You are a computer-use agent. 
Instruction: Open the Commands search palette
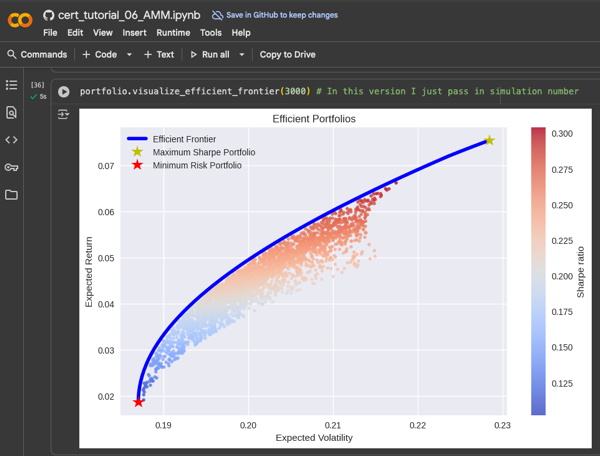[37, 54]
